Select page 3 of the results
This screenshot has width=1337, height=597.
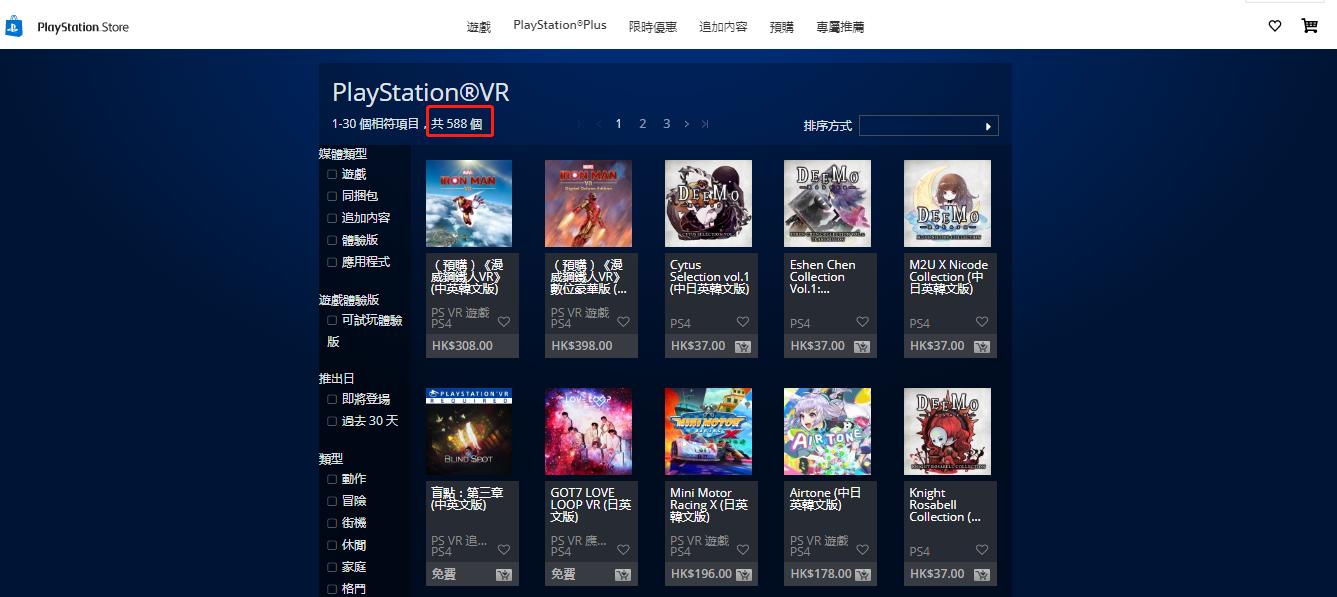click(666, 123)
